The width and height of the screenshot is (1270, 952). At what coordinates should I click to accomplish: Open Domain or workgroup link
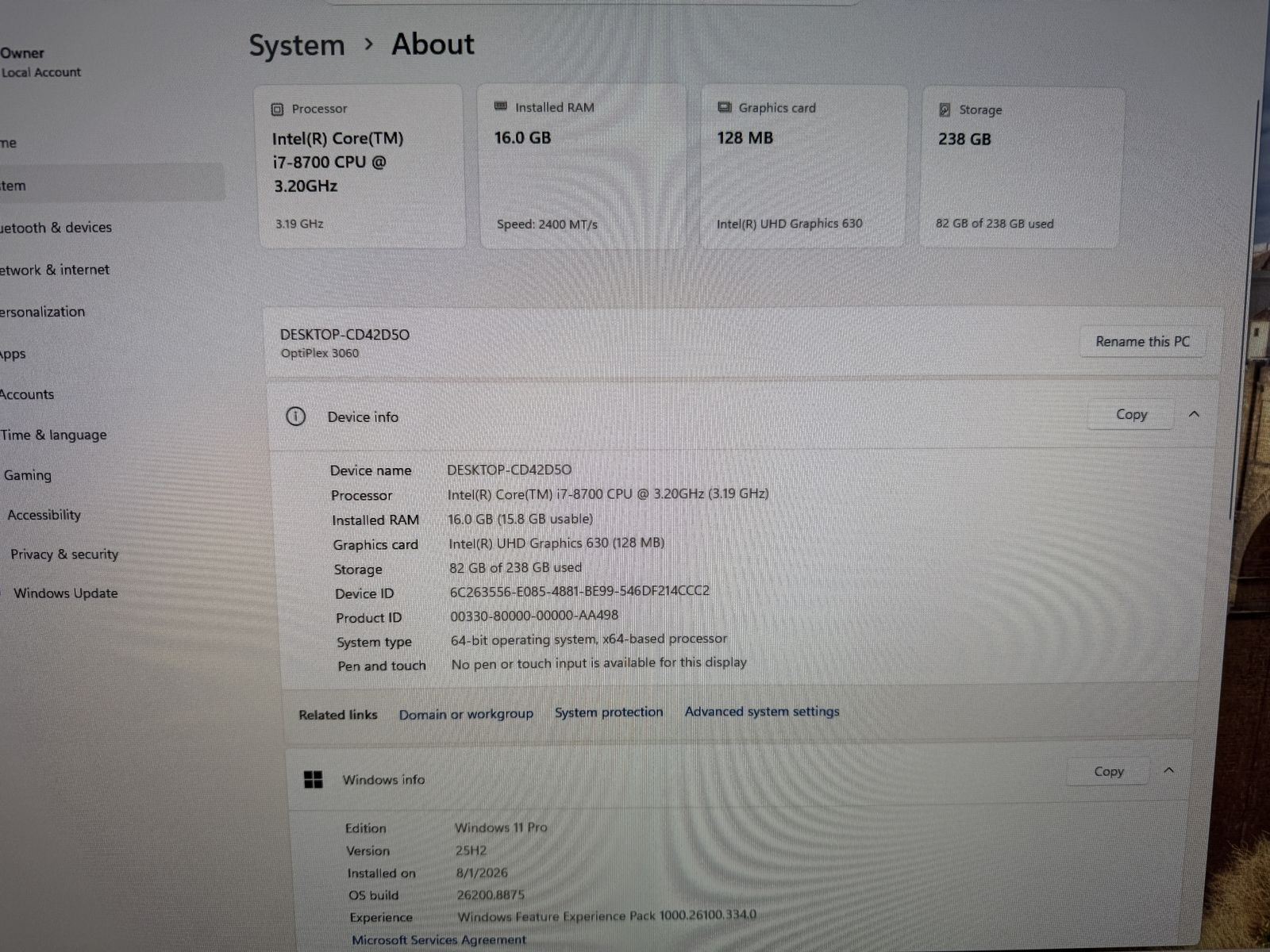466,714
